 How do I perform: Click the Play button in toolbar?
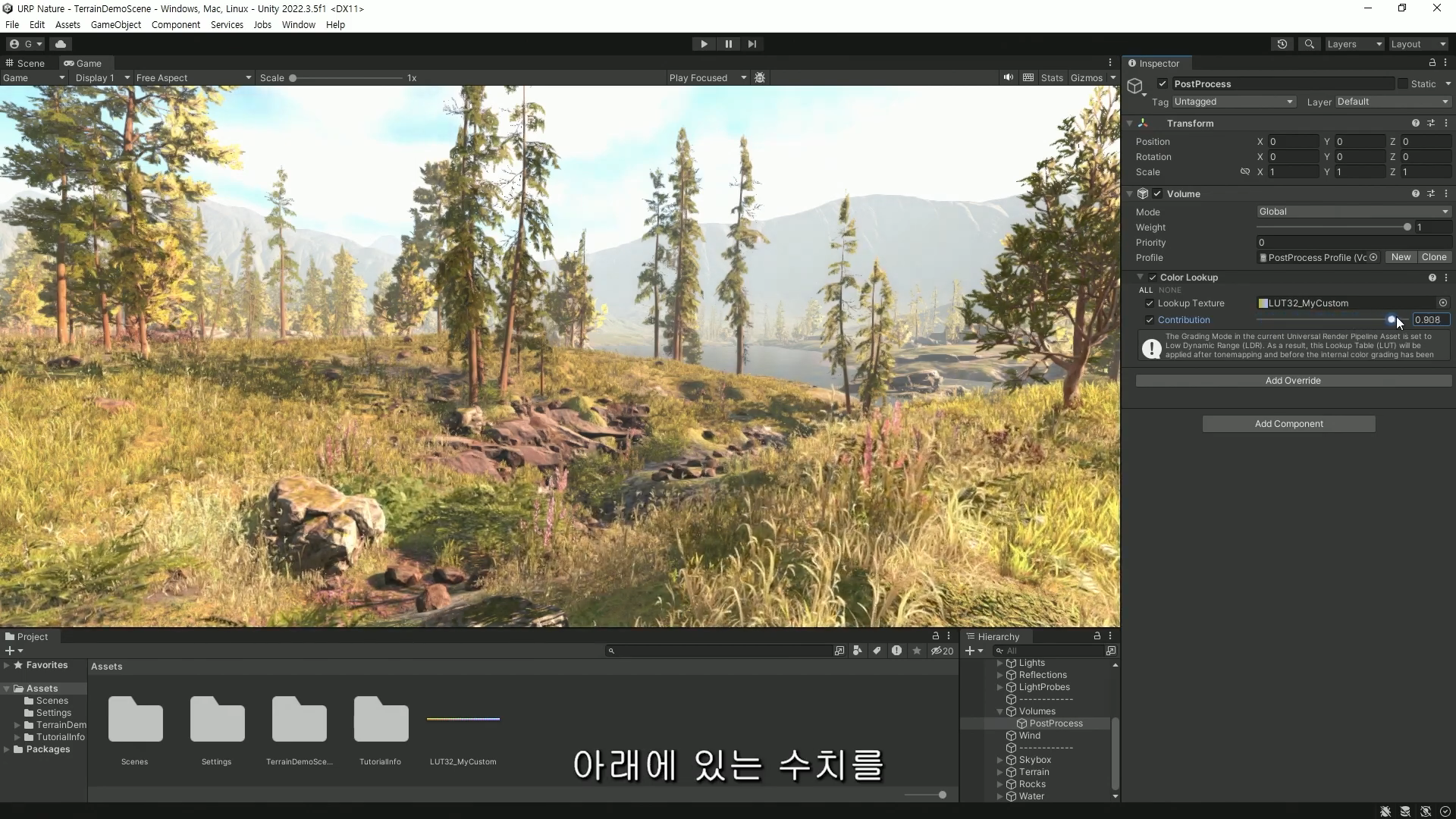(704, 44)
